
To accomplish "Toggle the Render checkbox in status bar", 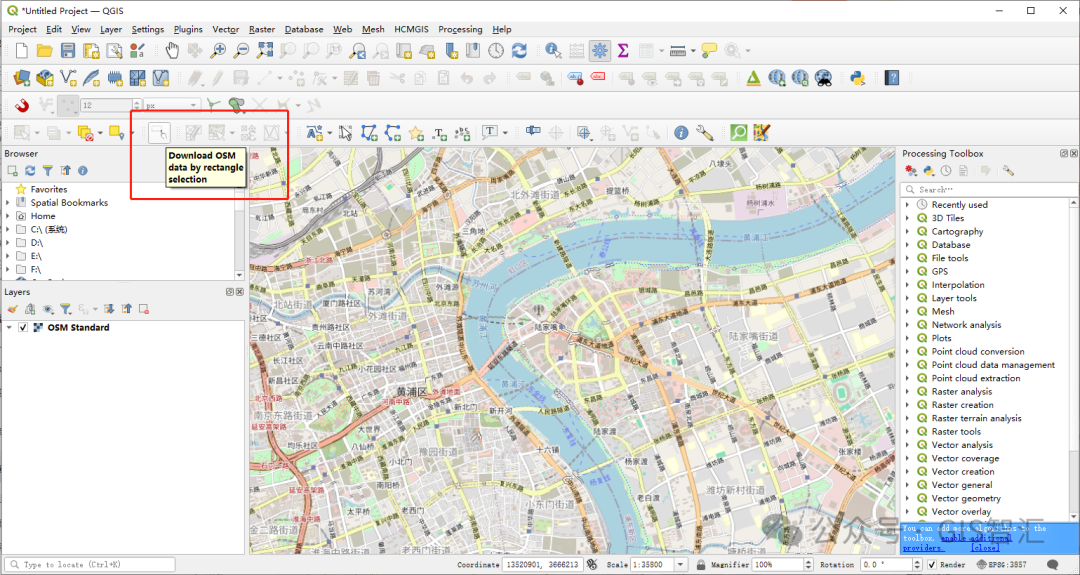I will (931, 565).
